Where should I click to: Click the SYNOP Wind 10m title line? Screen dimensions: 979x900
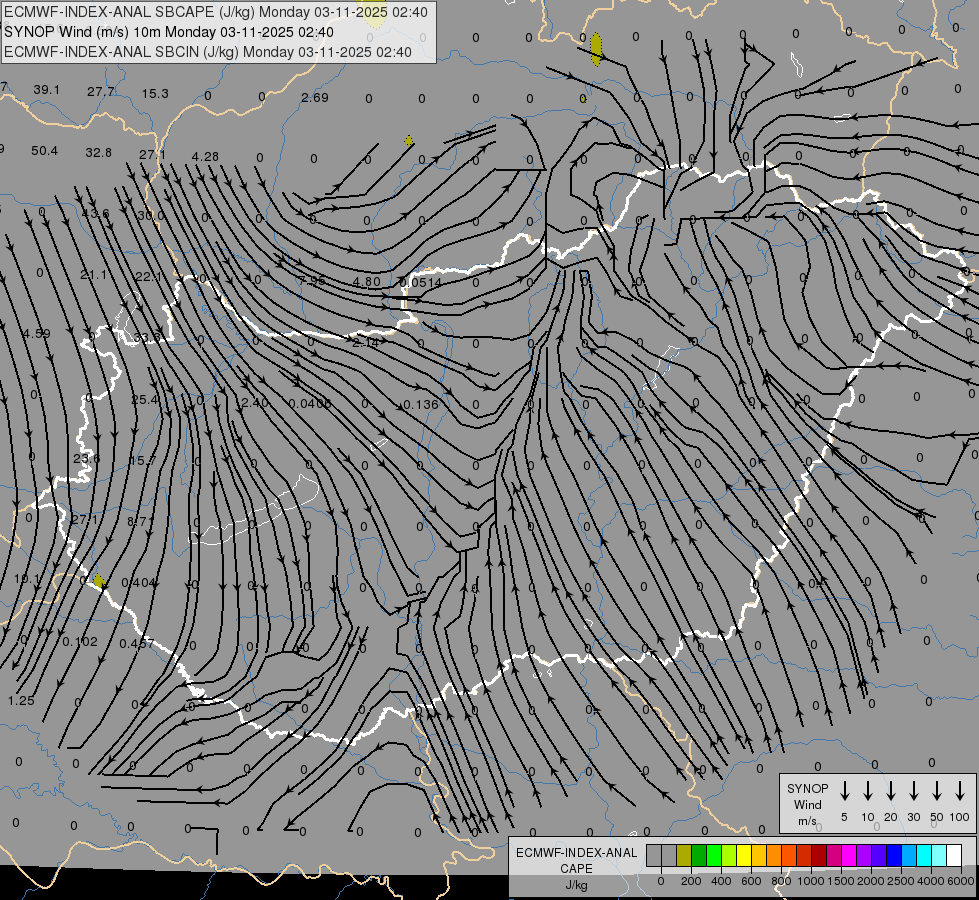(169, 32)
